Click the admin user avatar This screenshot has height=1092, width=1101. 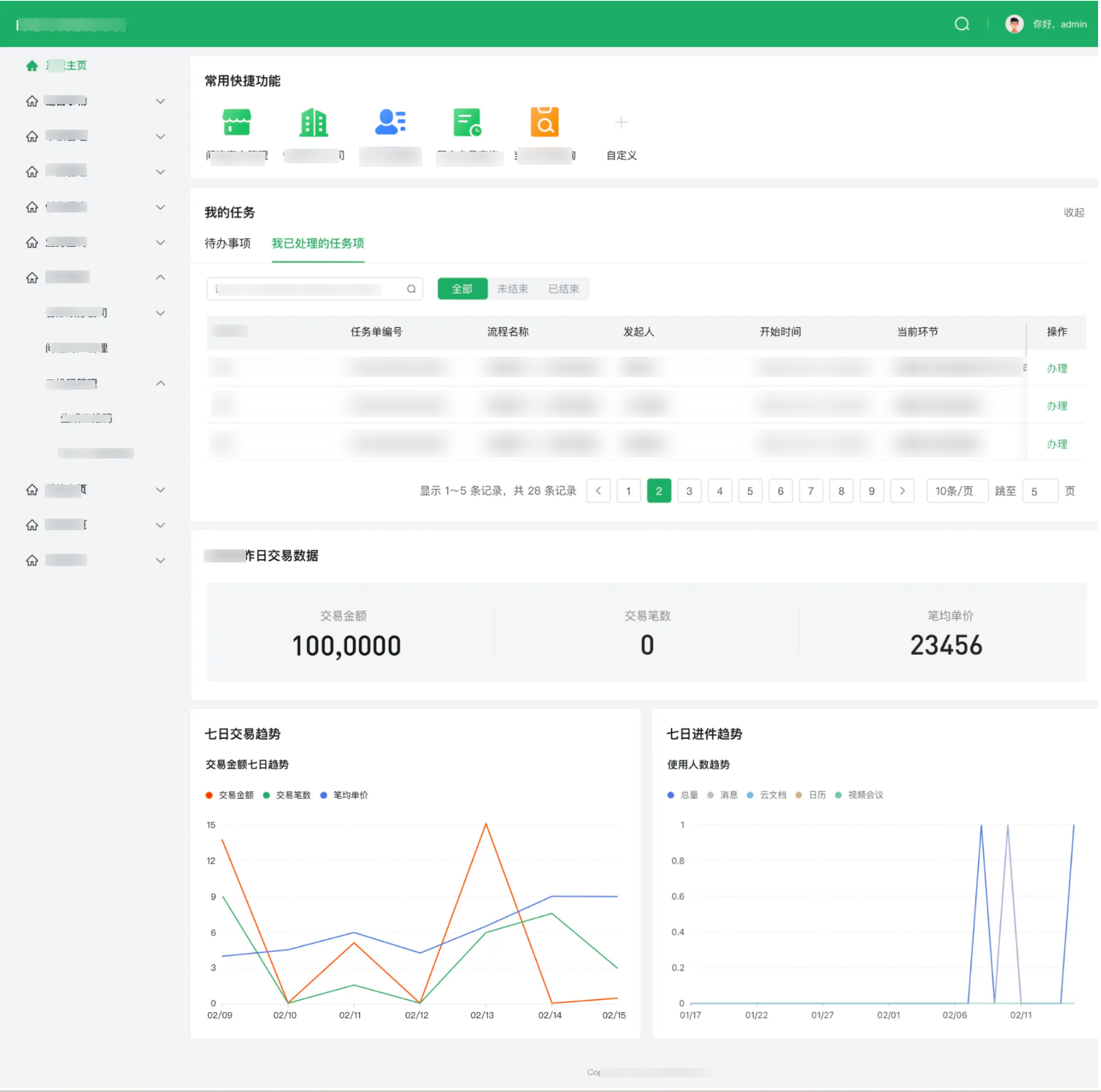1014,24
